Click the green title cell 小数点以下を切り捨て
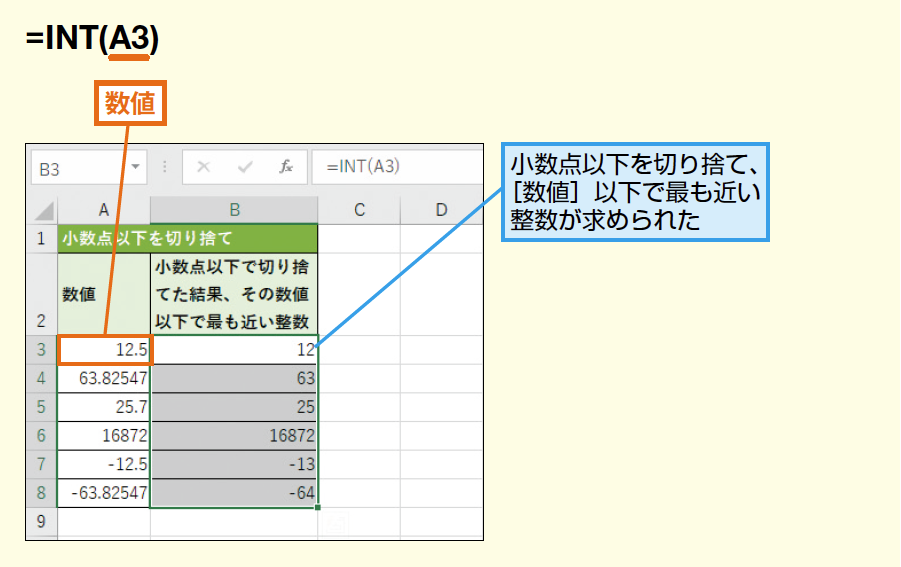This screenshot has width=901, height=567. click(188, 239)
